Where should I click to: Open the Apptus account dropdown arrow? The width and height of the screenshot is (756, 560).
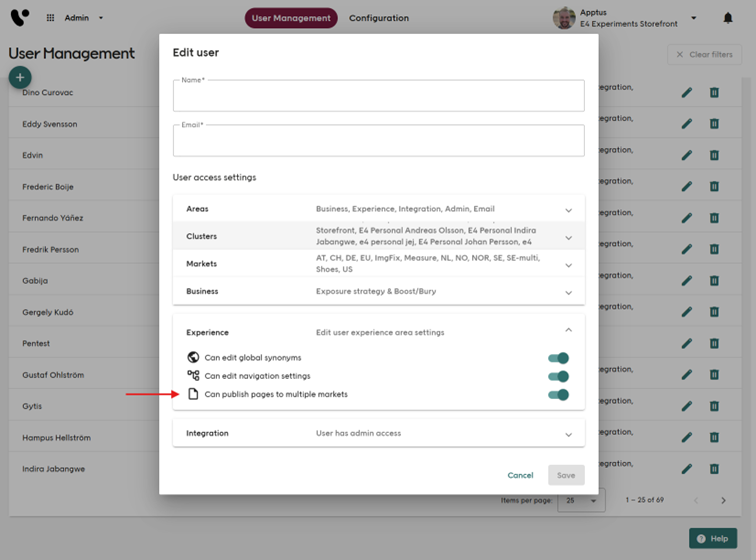(694, 18)
